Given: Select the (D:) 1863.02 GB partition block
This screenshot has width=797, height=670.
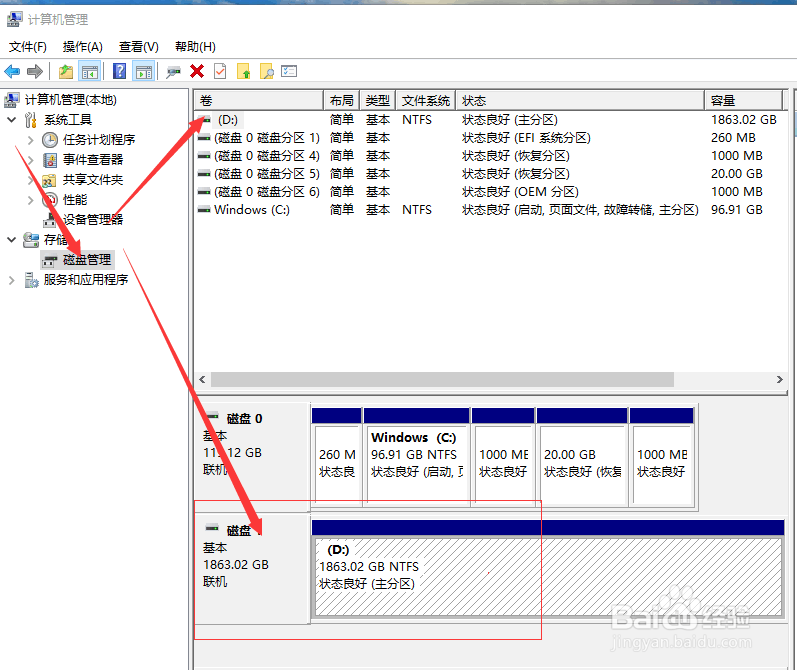Looking at the screenshot, I should pos(548,569).
